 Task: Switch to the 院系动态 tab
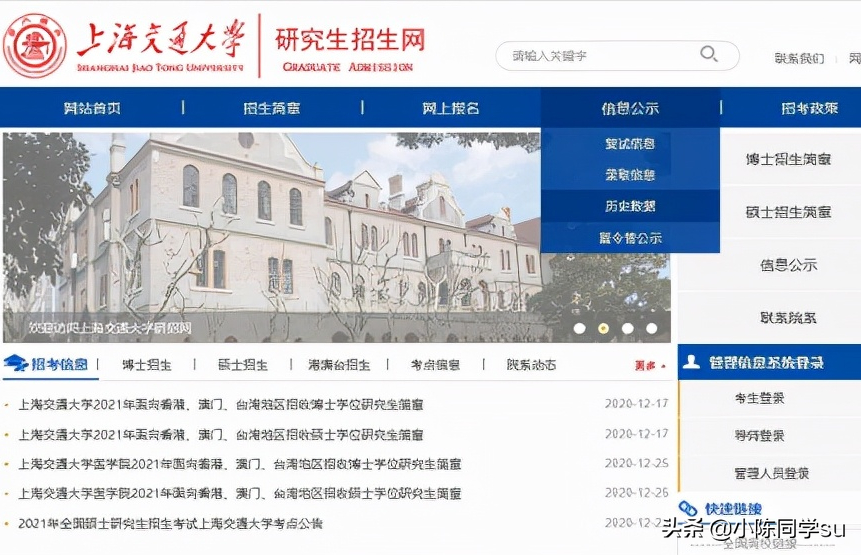click(531, 365)
